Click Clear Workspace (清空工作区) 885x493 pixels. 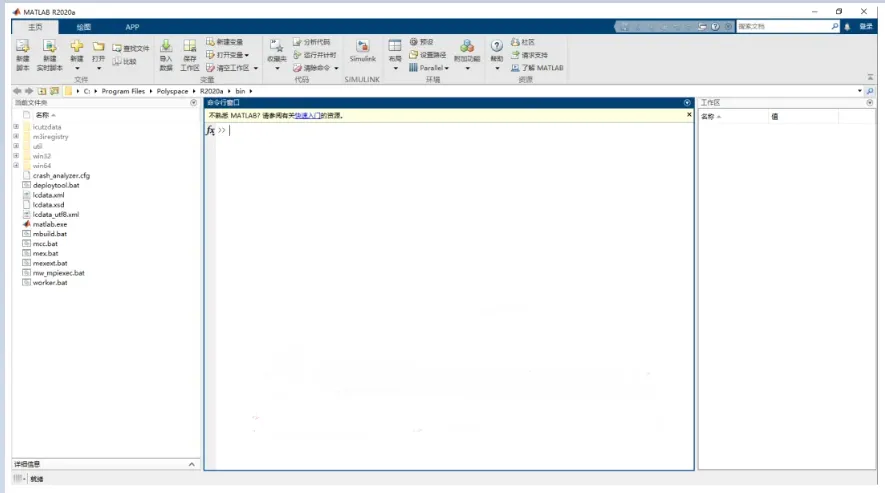(227, 68)
